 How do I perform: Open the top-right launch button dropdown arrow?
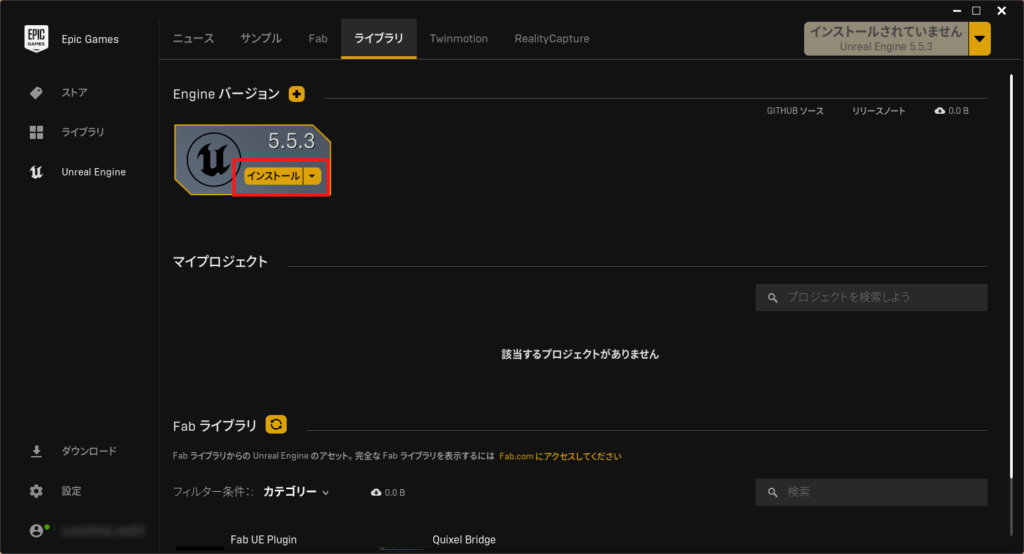point(980,39)
